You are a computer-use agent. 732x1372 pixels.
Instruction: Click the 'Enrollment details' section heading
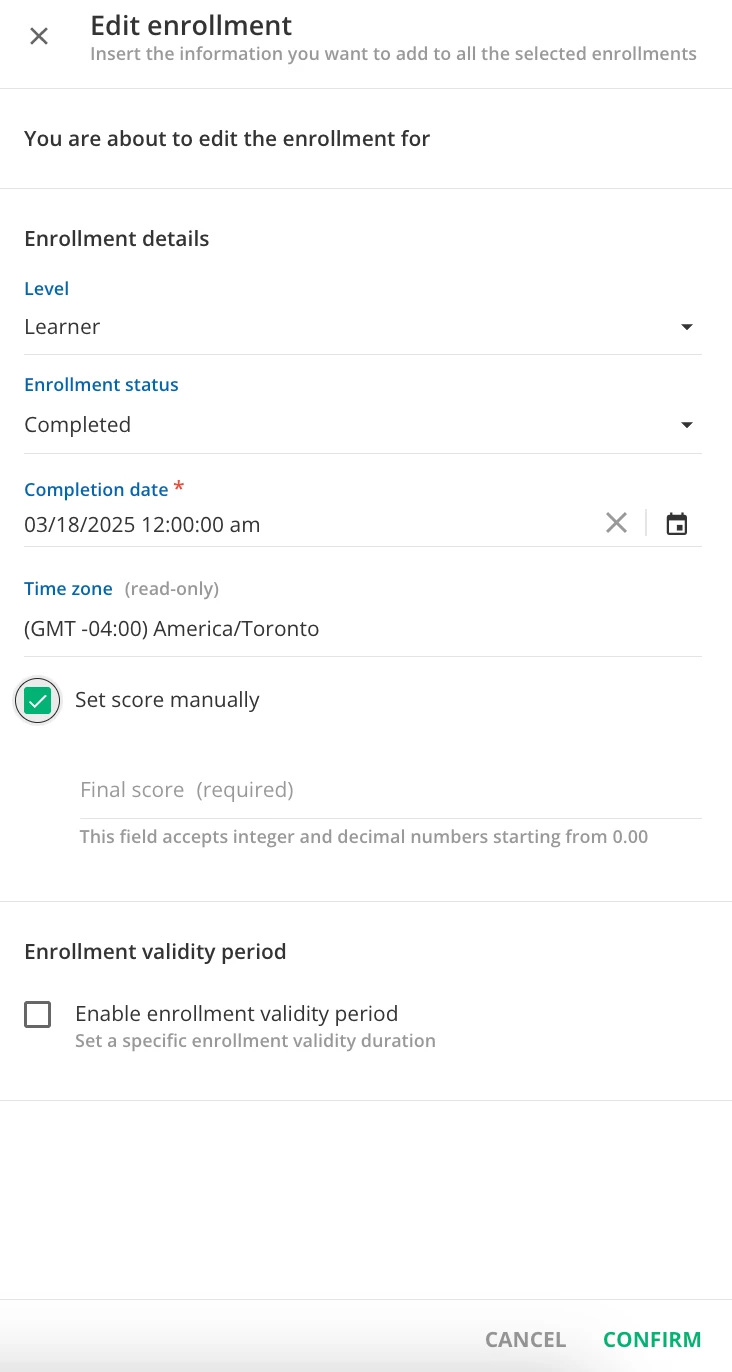coord(117,238)
